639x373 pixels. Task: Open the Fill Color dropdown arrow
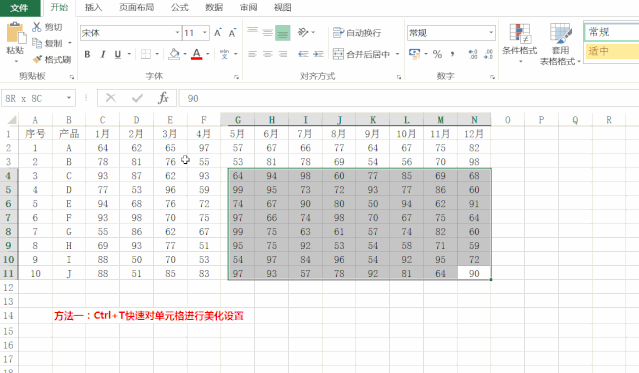click(x=185, y=54)
